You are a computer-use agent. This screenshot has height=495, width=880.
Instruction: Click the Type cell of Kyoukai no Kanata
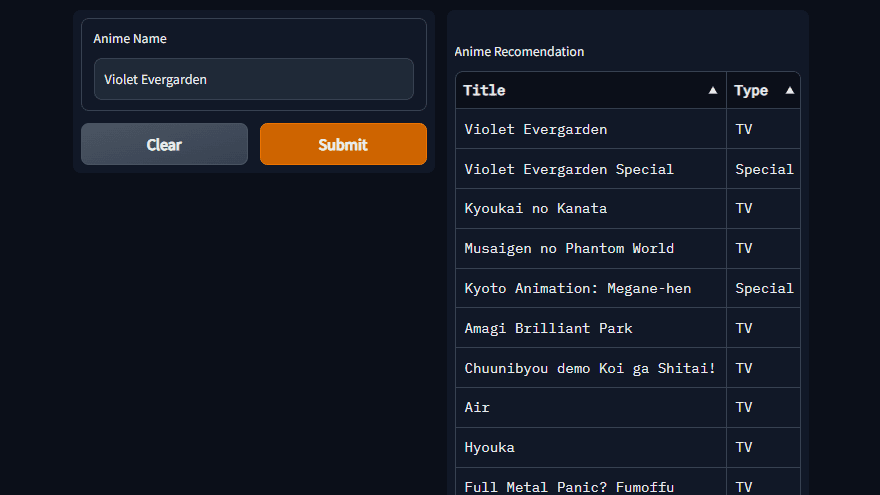click(x=763, y=209)
